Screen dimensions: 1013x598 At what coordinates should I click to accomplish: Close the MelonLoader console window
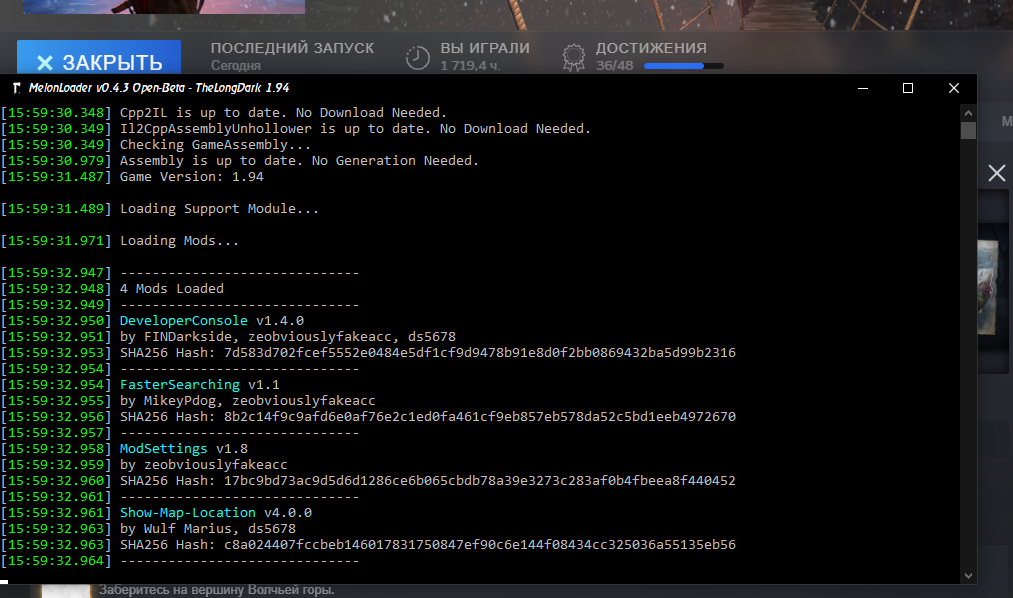point(954,88)
